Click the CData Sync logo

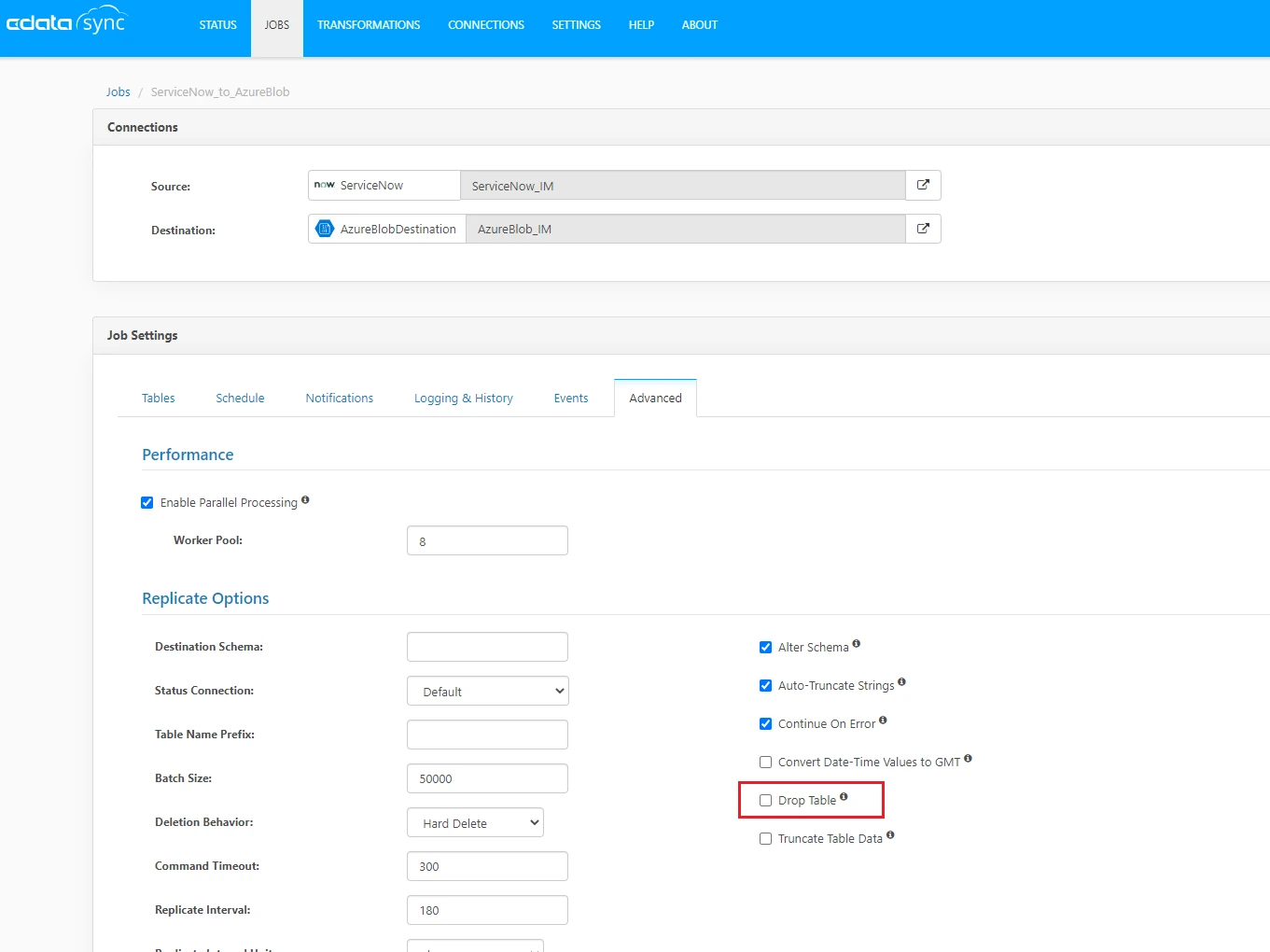65,21
